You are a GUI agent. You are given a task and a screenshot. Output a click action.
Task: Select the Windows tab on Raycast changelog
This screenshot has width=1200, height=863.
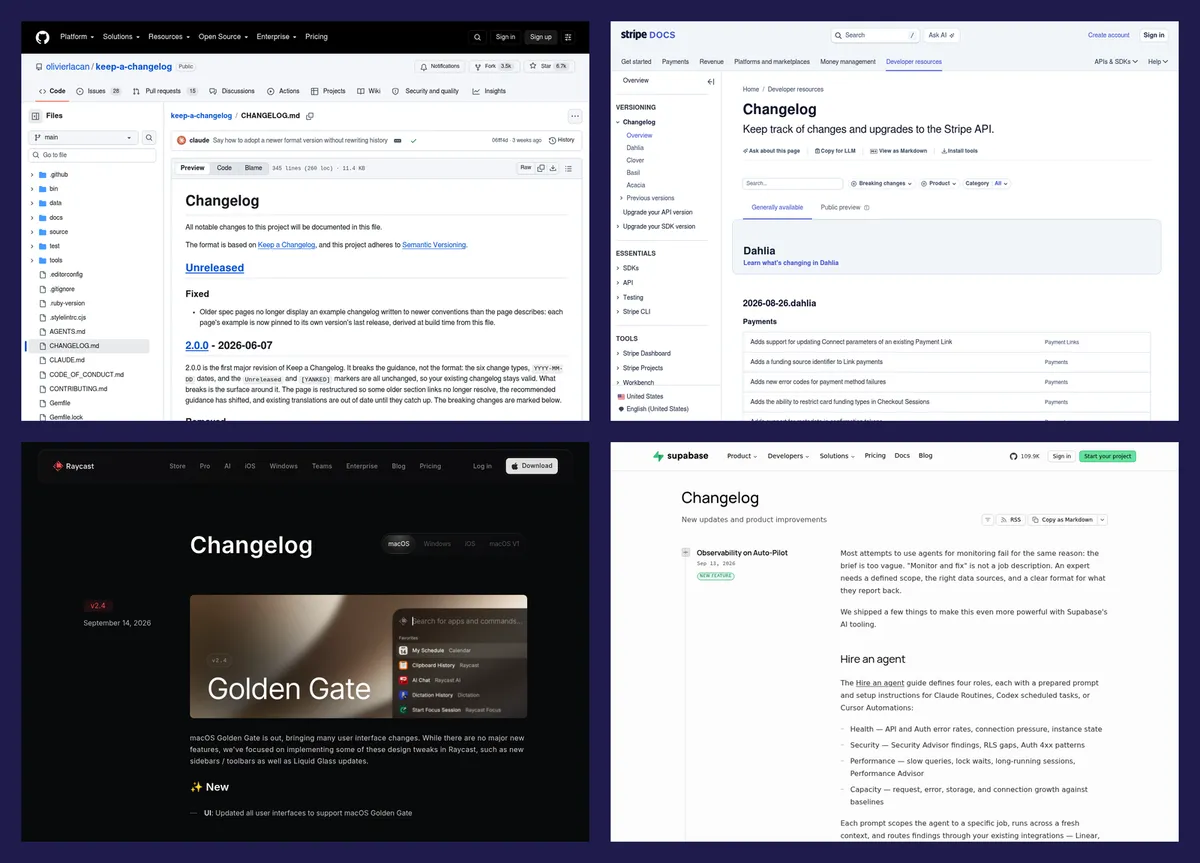pyautogui.click(x=437, y=544)
